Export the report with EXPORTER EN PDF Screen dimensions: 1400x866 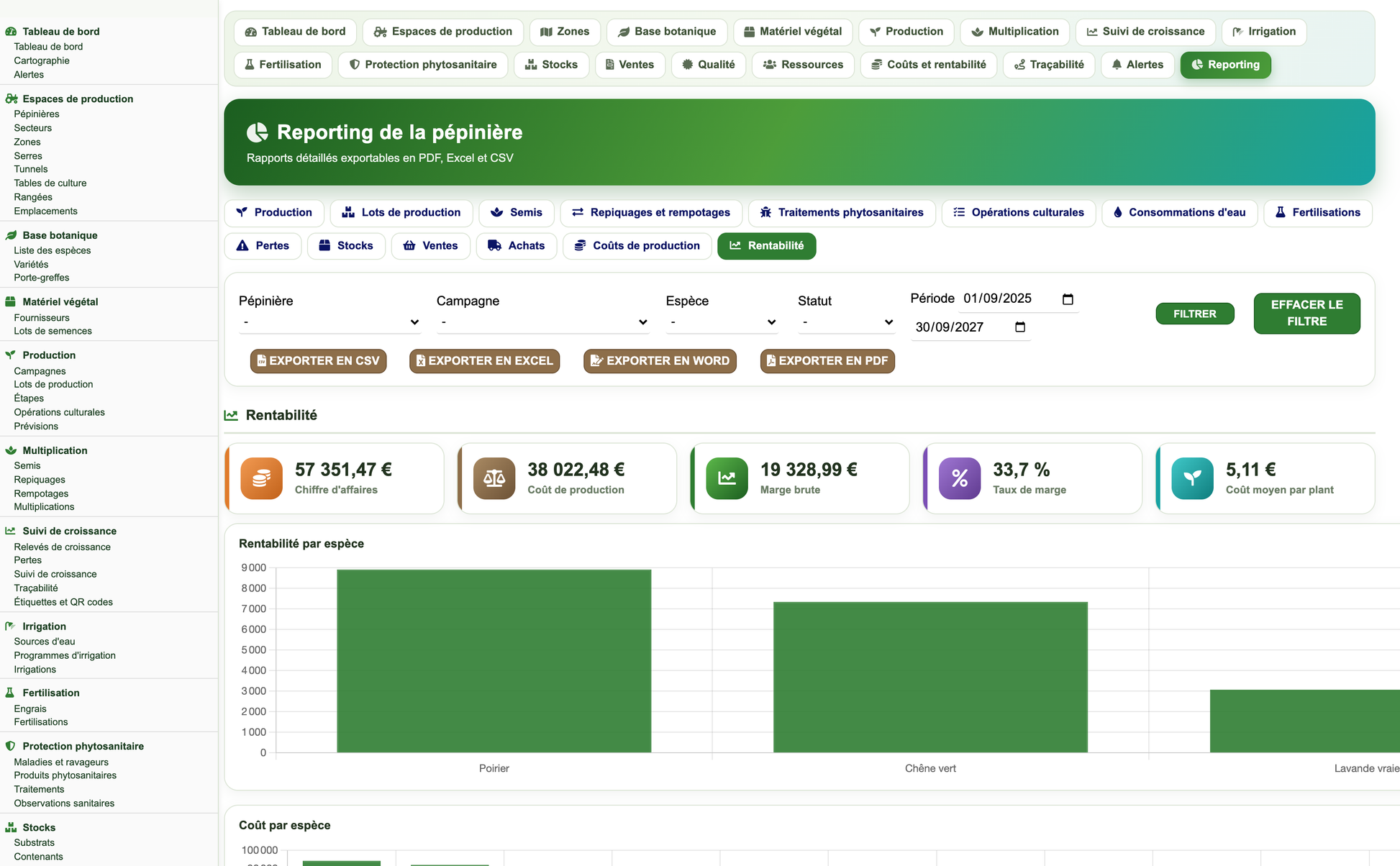pyautogui.click(x=827, y=361)
